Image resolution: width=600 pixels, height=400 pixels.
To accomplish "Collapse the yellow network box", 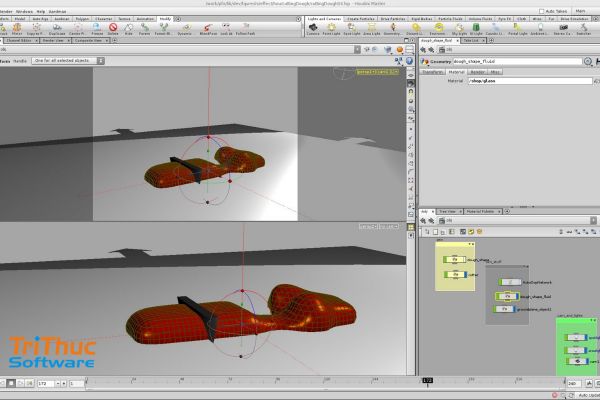I will (470, 244).
